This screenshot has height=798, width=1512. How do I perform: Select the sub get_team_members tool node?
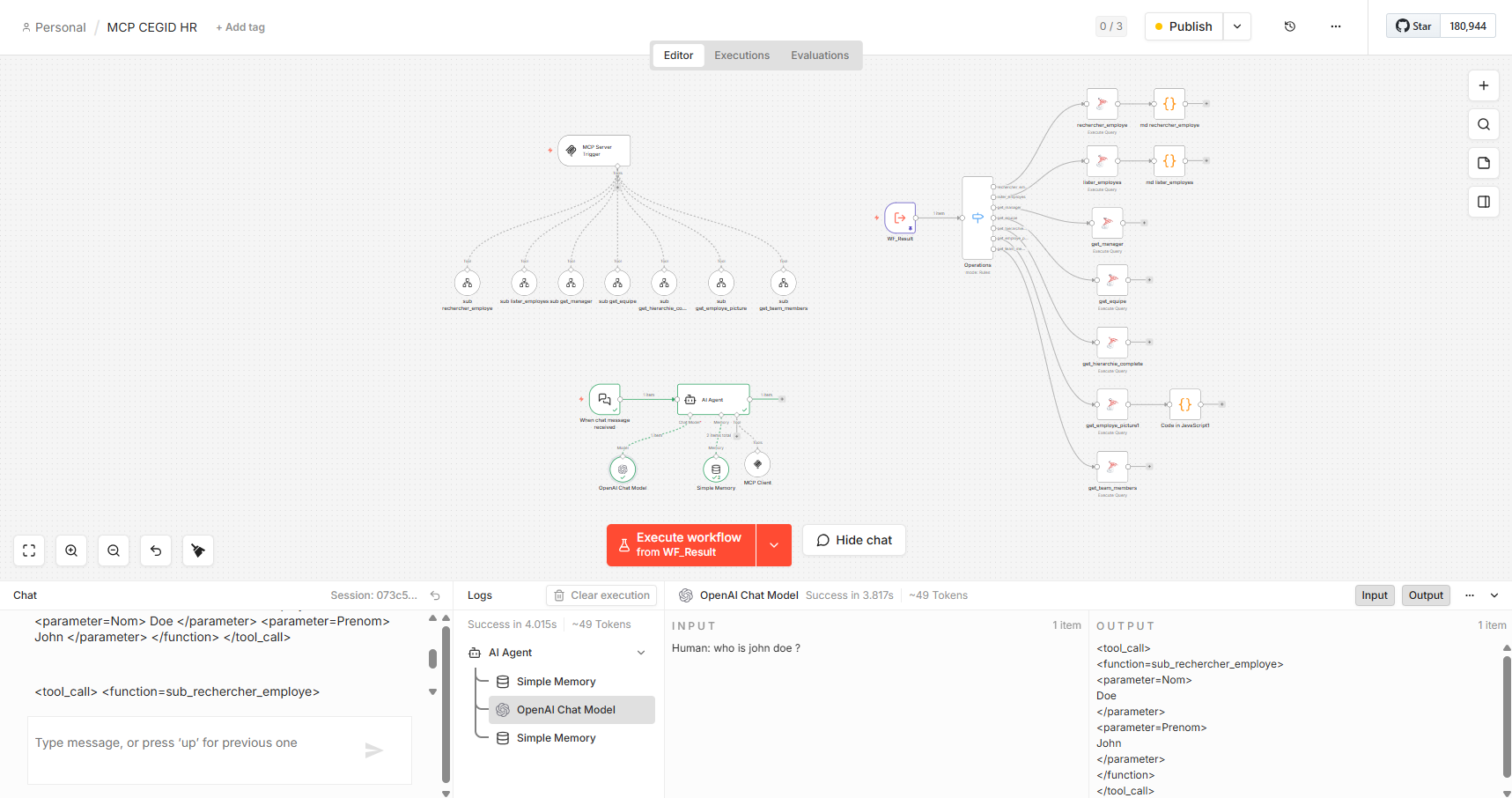[x=784, y=283]
